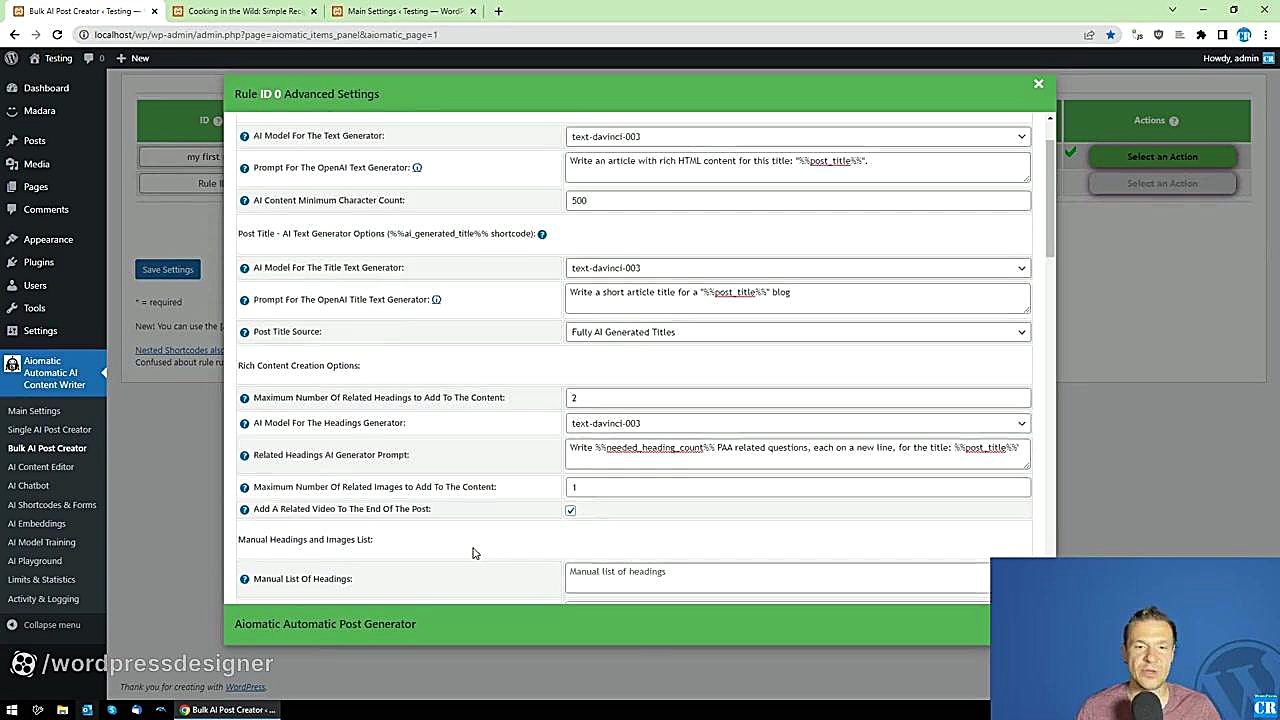Image resolution: width=1280 pixels, height=720 pixels.
Task: Open AI Playground submenu item
Action: click(34, 561)
